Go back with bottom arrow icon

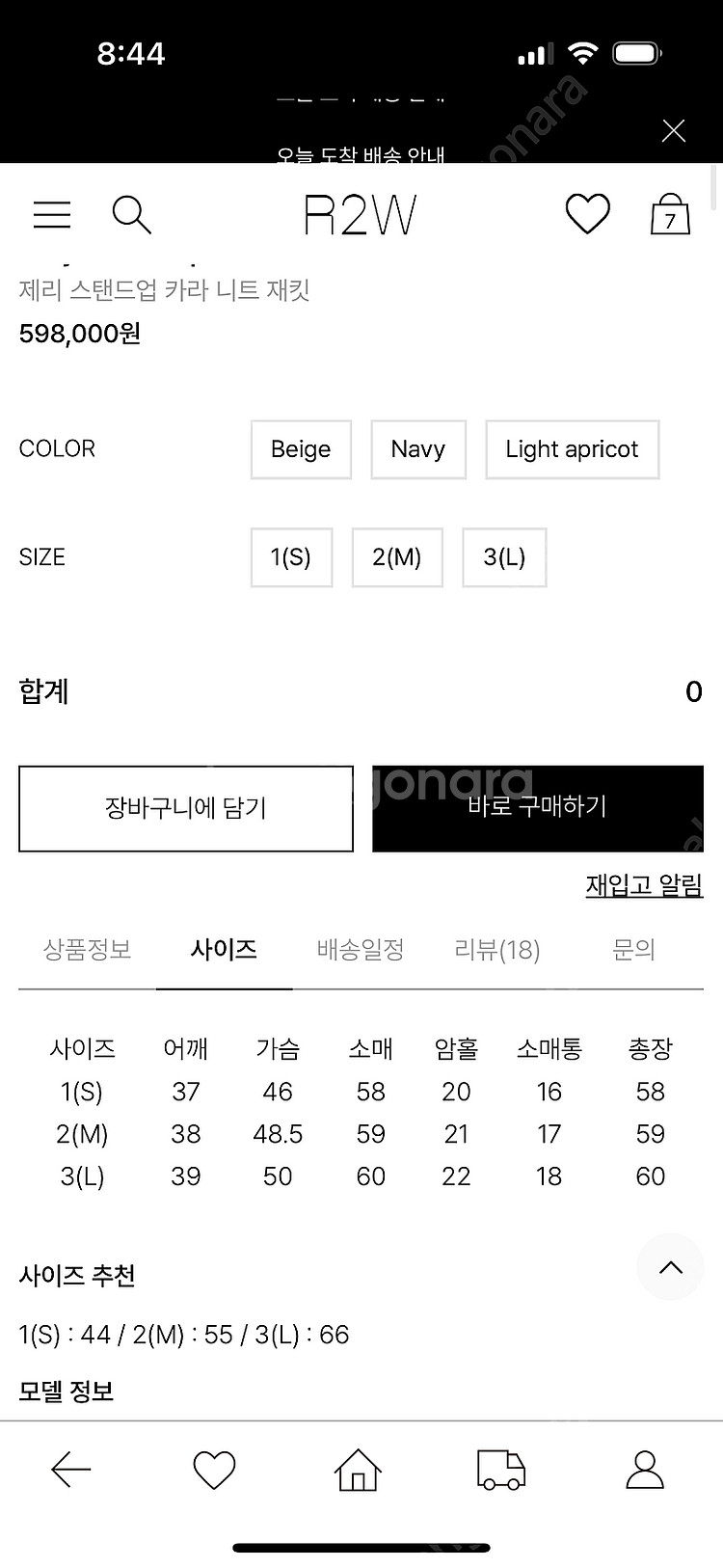coord(70,1470)
